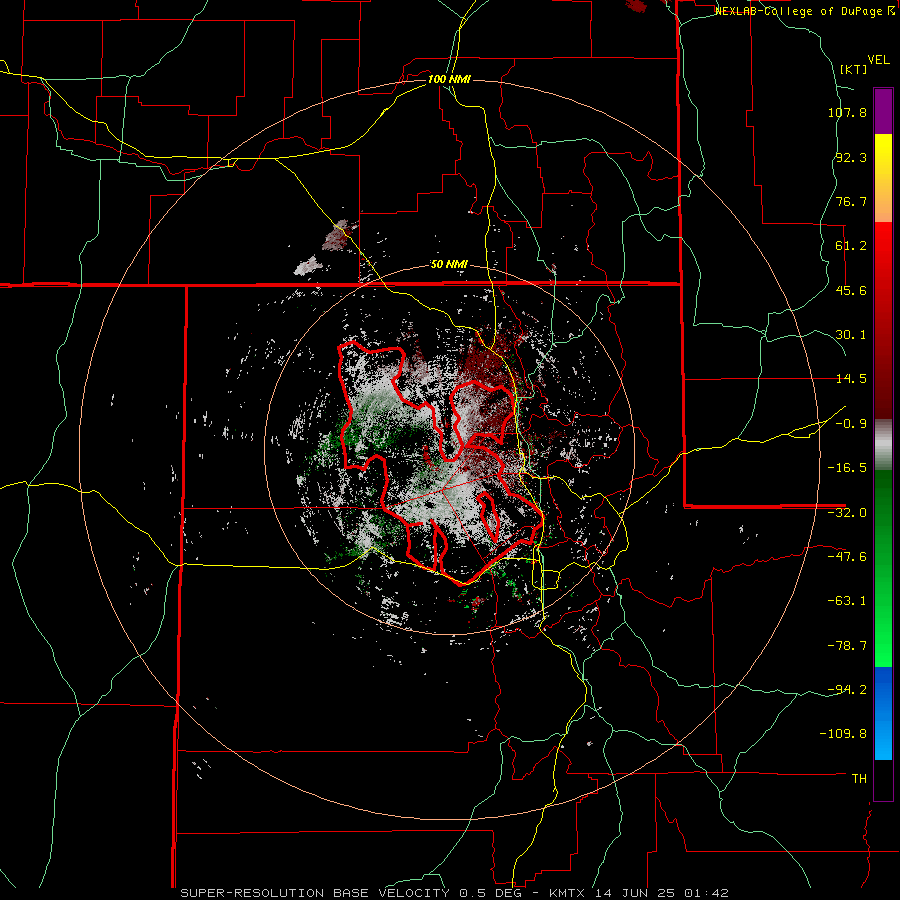The height and width of the screenshot is (900, 900).
Task: Click the -78.7 legend value
Action: point(847,646)
